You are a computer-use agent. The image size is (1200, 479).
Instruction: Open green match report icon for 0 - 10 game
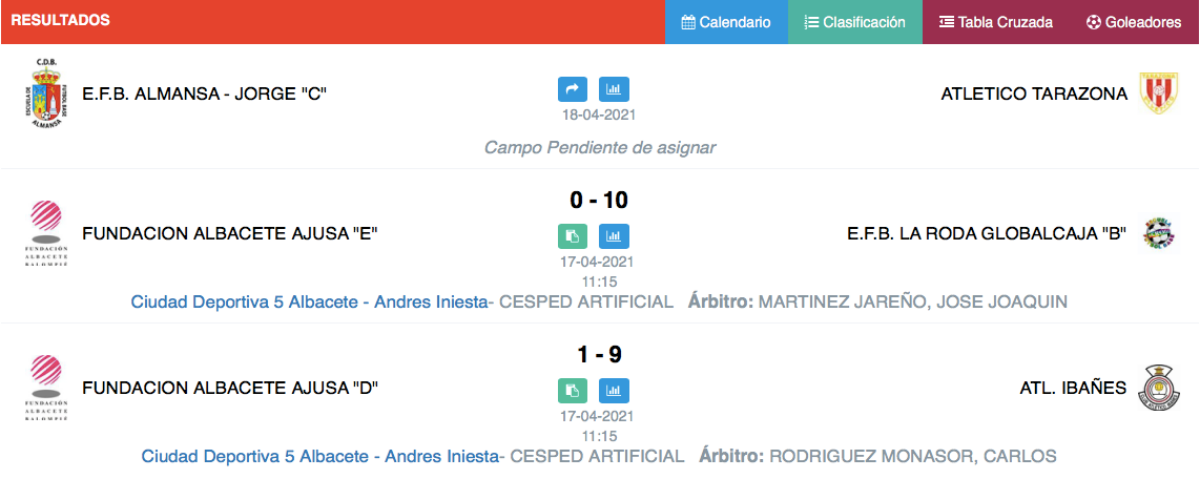point(573,237)
